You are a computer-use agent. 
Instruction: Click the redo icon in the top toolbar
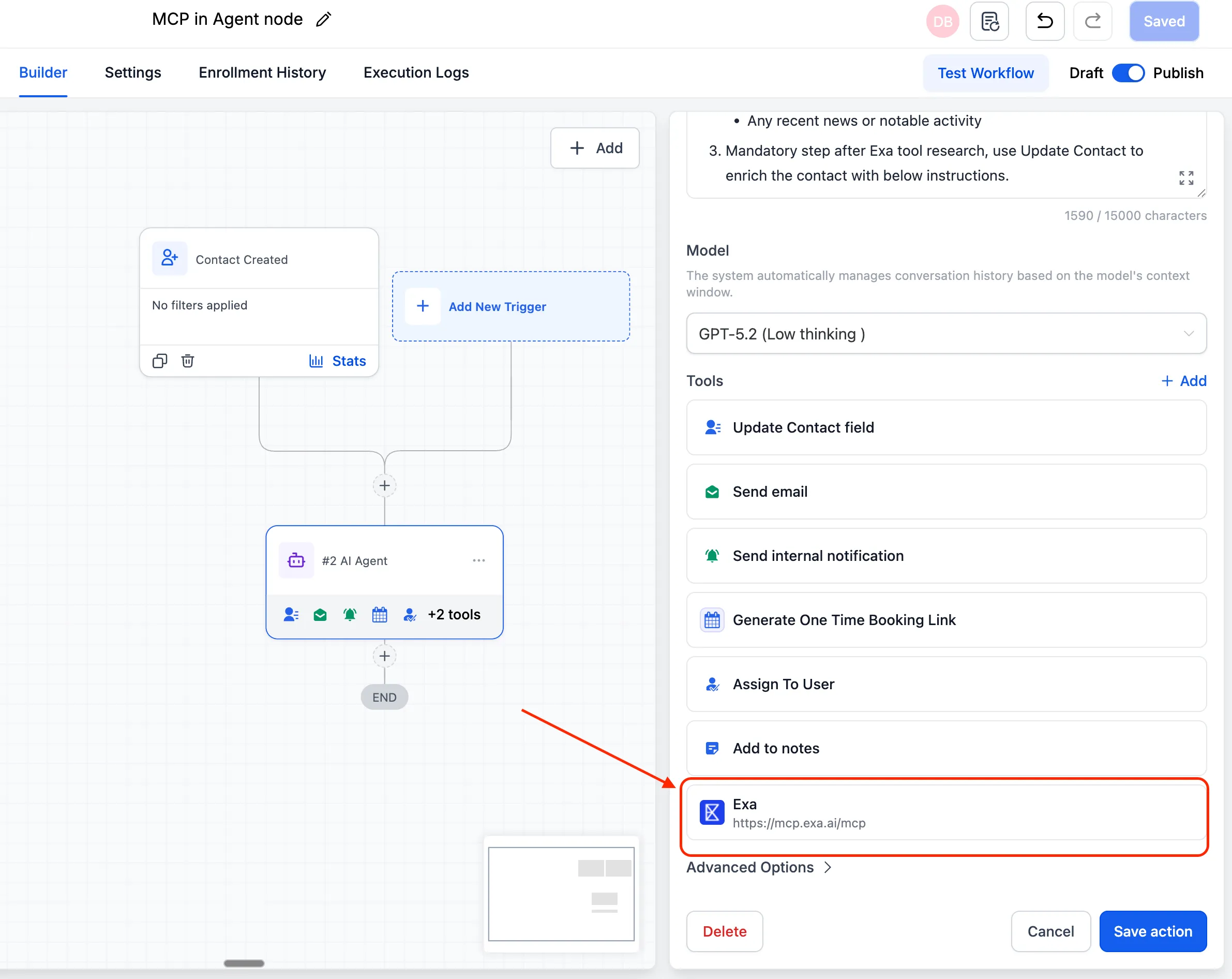coord(1092,21)
